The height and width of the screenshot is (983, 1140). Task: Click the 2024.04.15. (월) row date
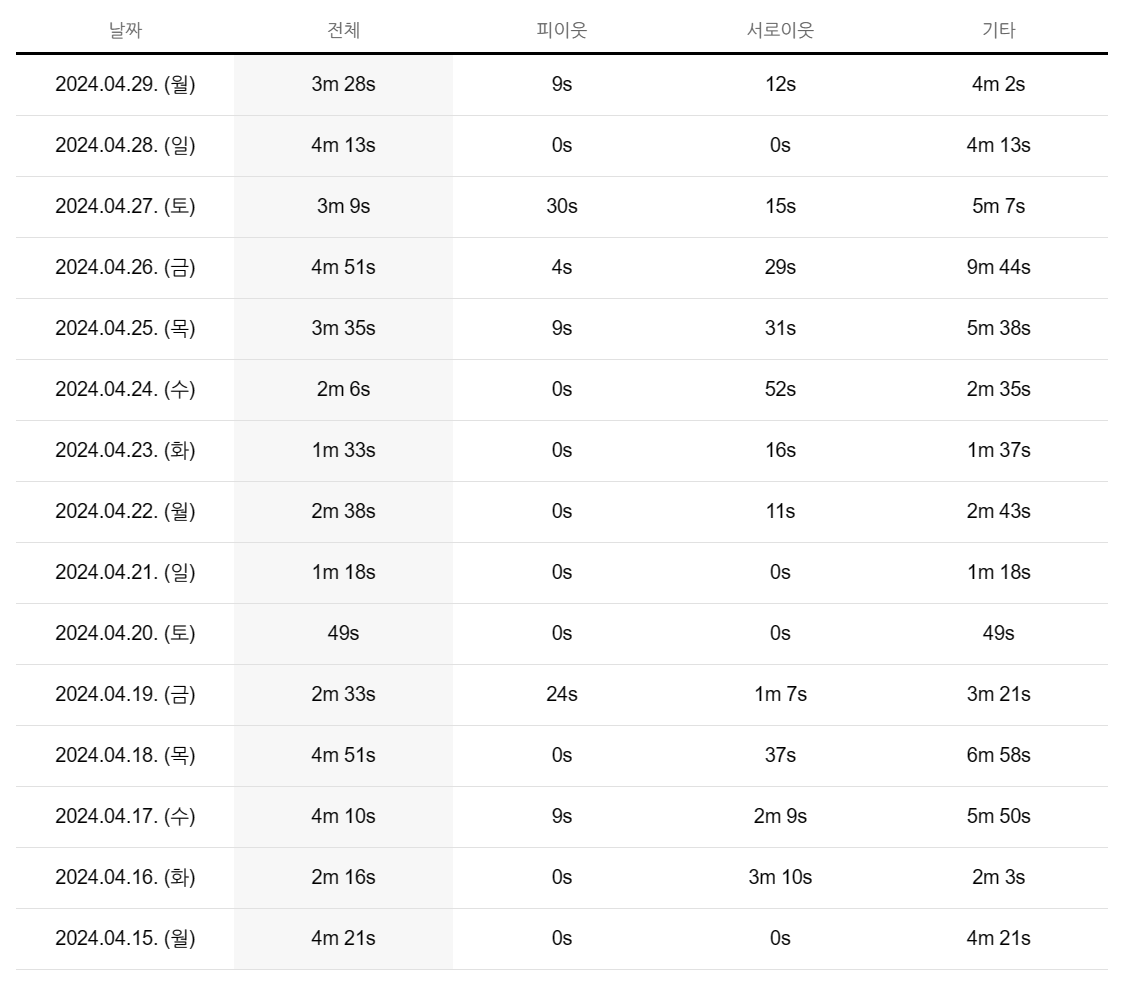125,939
